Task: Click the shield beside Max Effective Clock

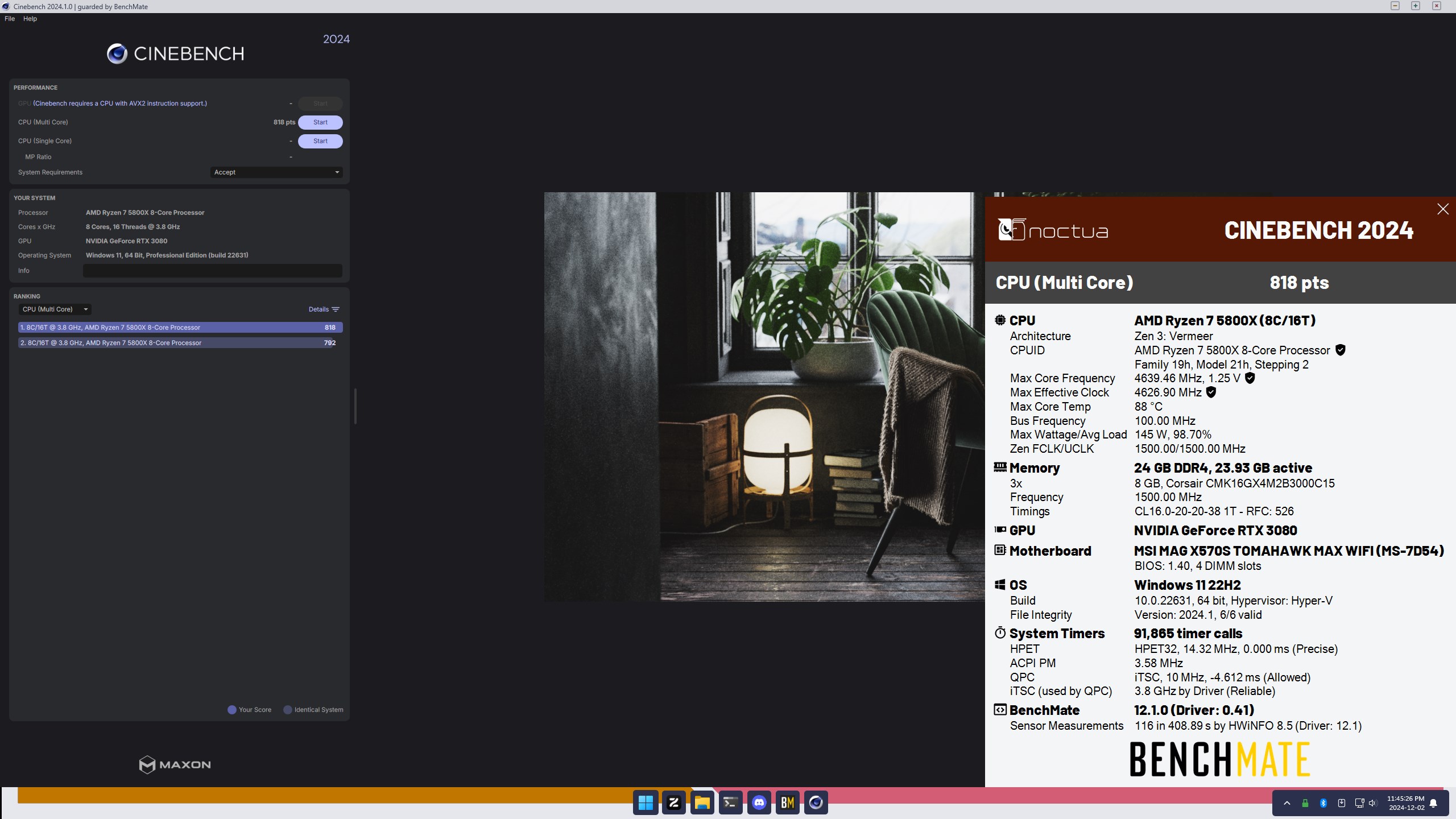Action: [1211, 392]
